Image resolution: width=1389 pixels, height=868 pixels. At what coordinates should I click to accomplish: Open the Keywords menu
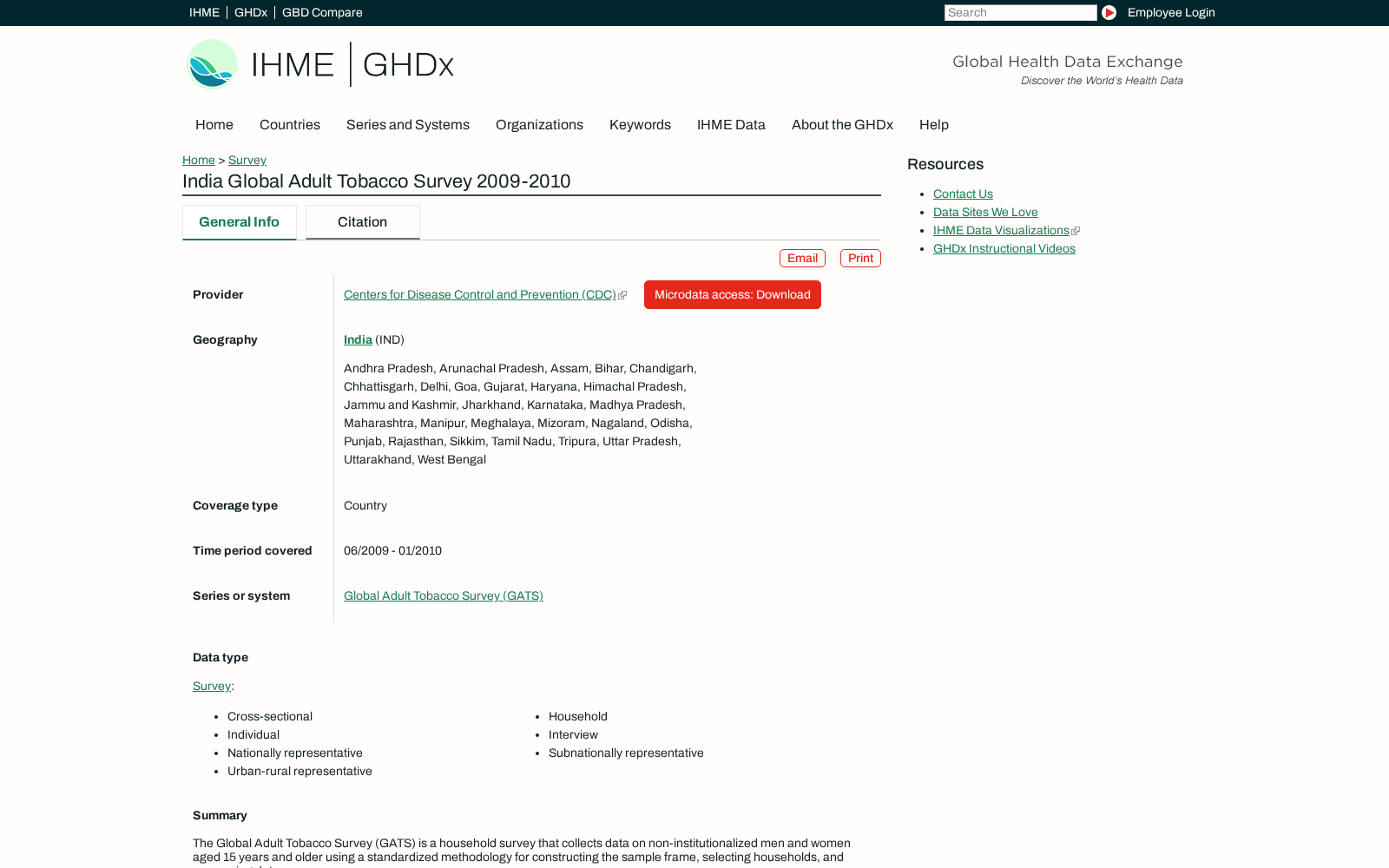tap(640, 125)
